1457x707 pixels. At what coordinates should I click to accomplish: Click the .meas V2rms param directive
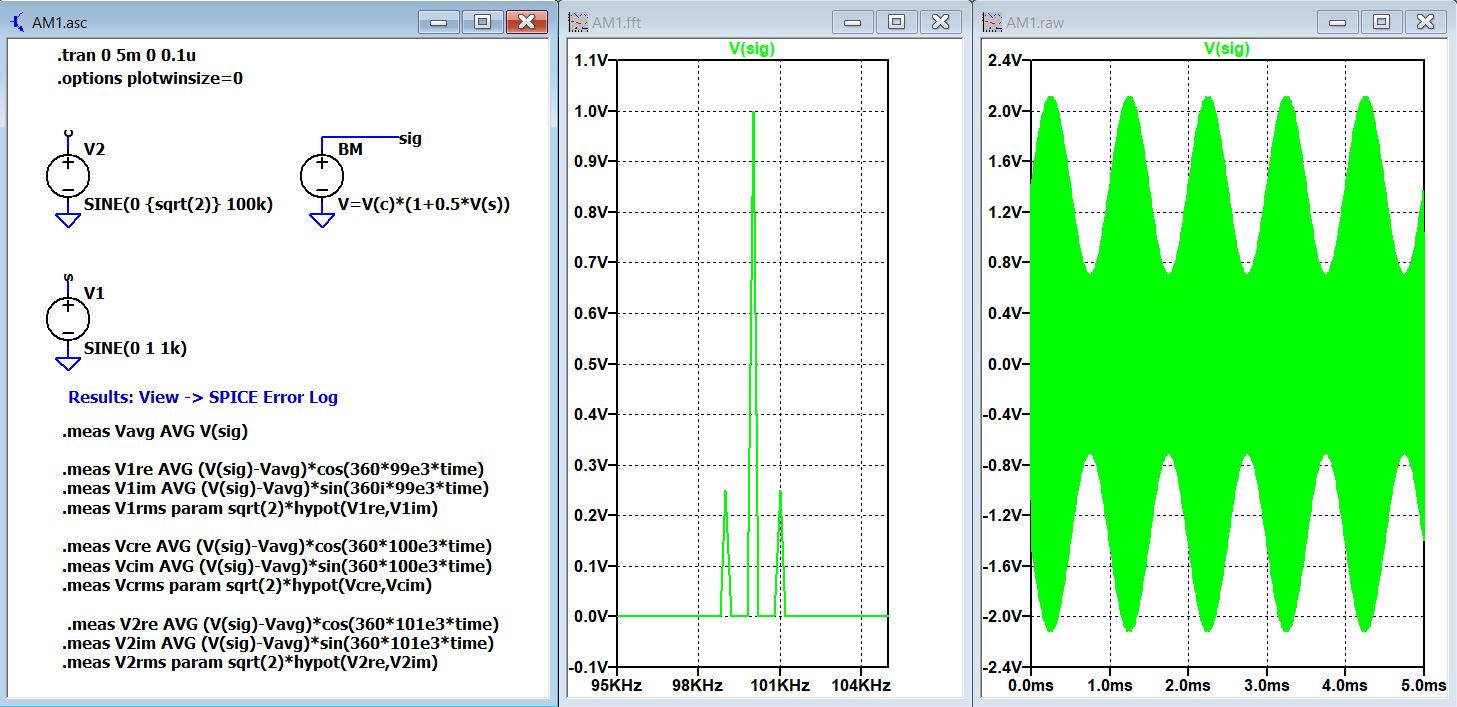click(x=250, y=662)
